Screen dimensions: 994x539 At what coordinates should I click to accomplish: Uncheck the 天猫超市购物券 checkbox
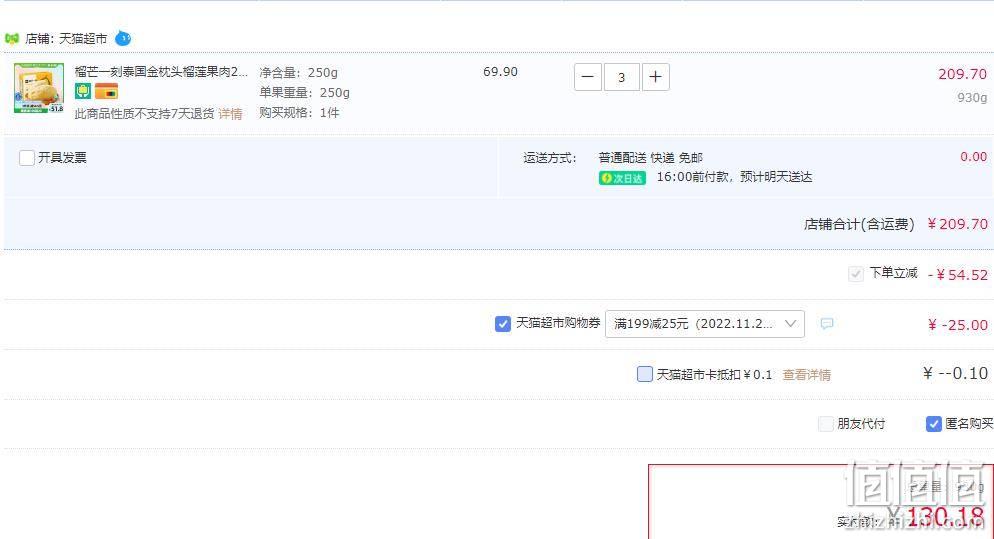[x=503, y=324]
